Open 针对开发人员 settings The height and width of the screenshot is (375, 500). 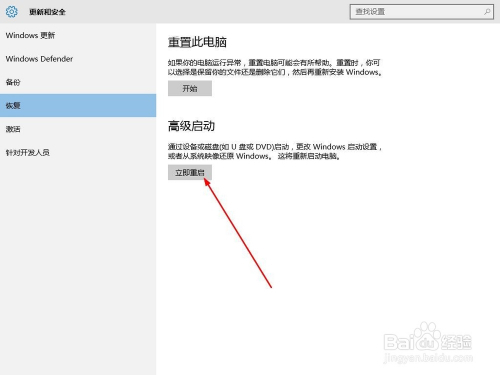pos(78,153)
